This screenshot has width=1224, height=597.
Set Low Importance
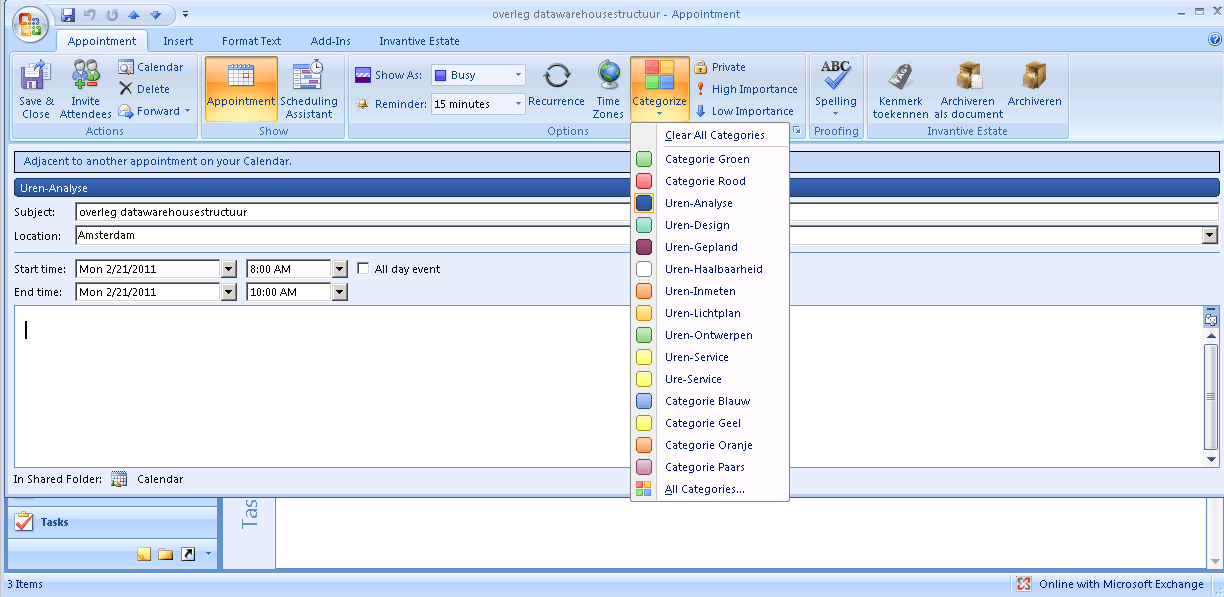click(x=744, y=111)
